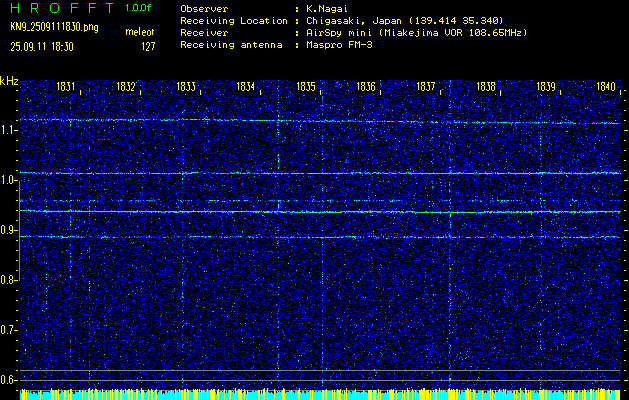Click the count value 127
Screen dimensions: 629x400
click(148, 47)
